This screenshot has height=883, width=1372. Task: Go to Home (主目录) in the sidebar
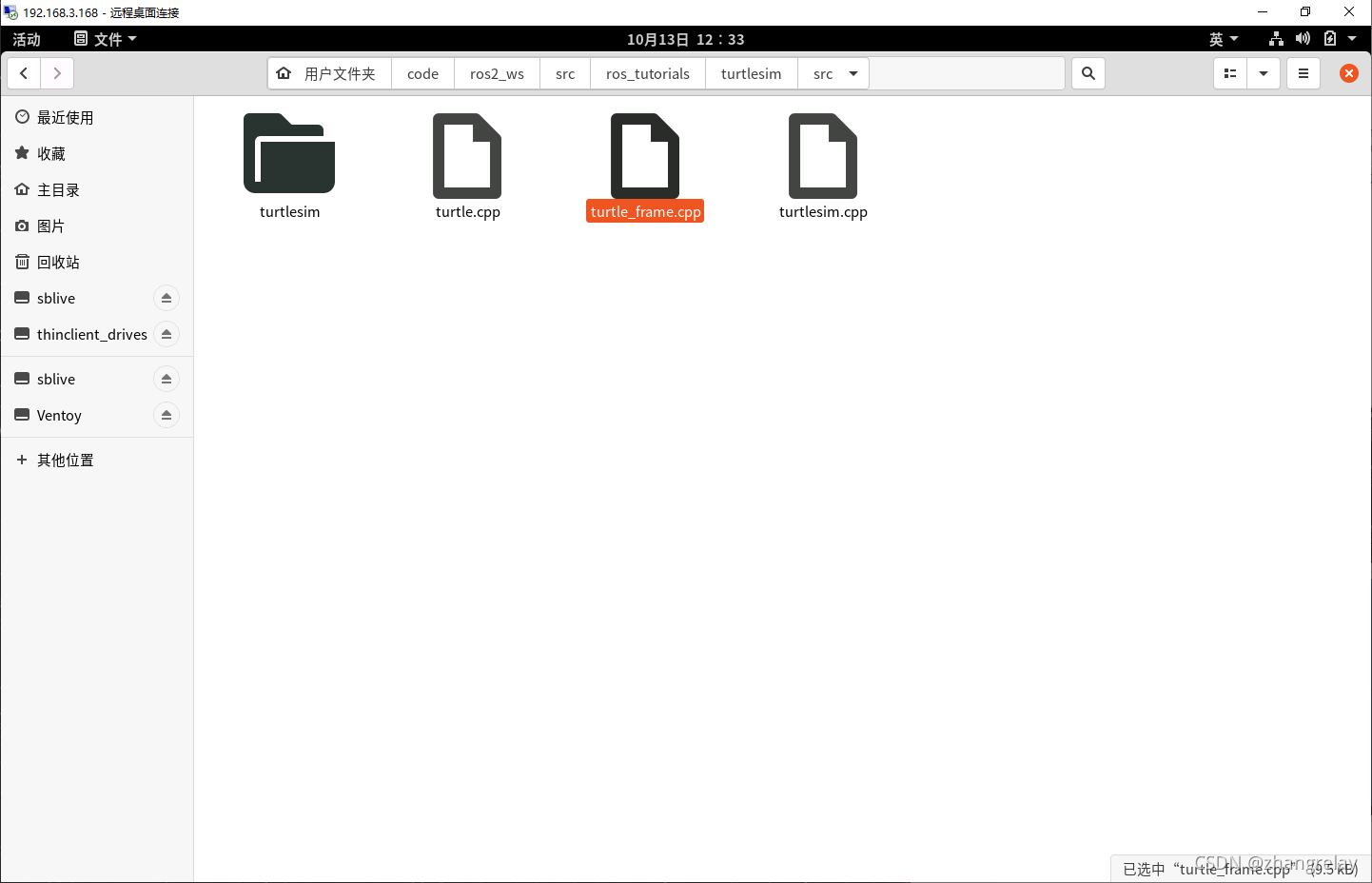point(97,189)
